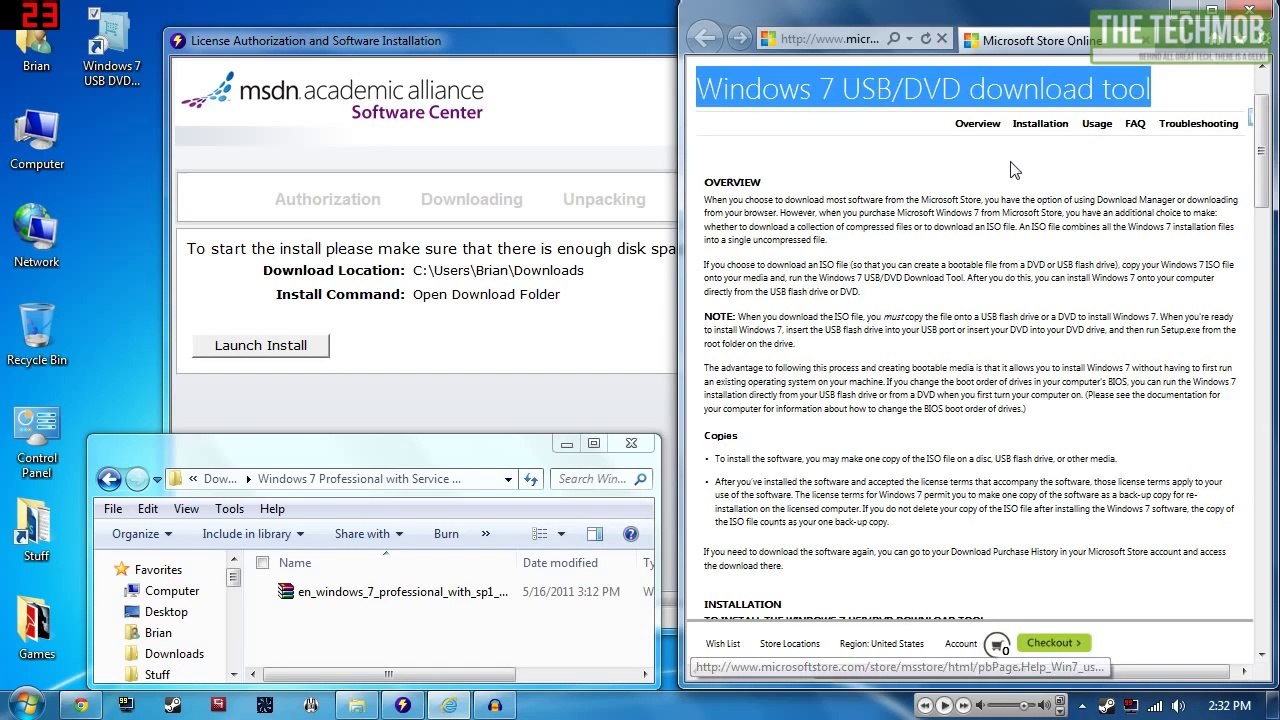
Task: Select the Computer desktop icon
Action: tap(37, 140)
